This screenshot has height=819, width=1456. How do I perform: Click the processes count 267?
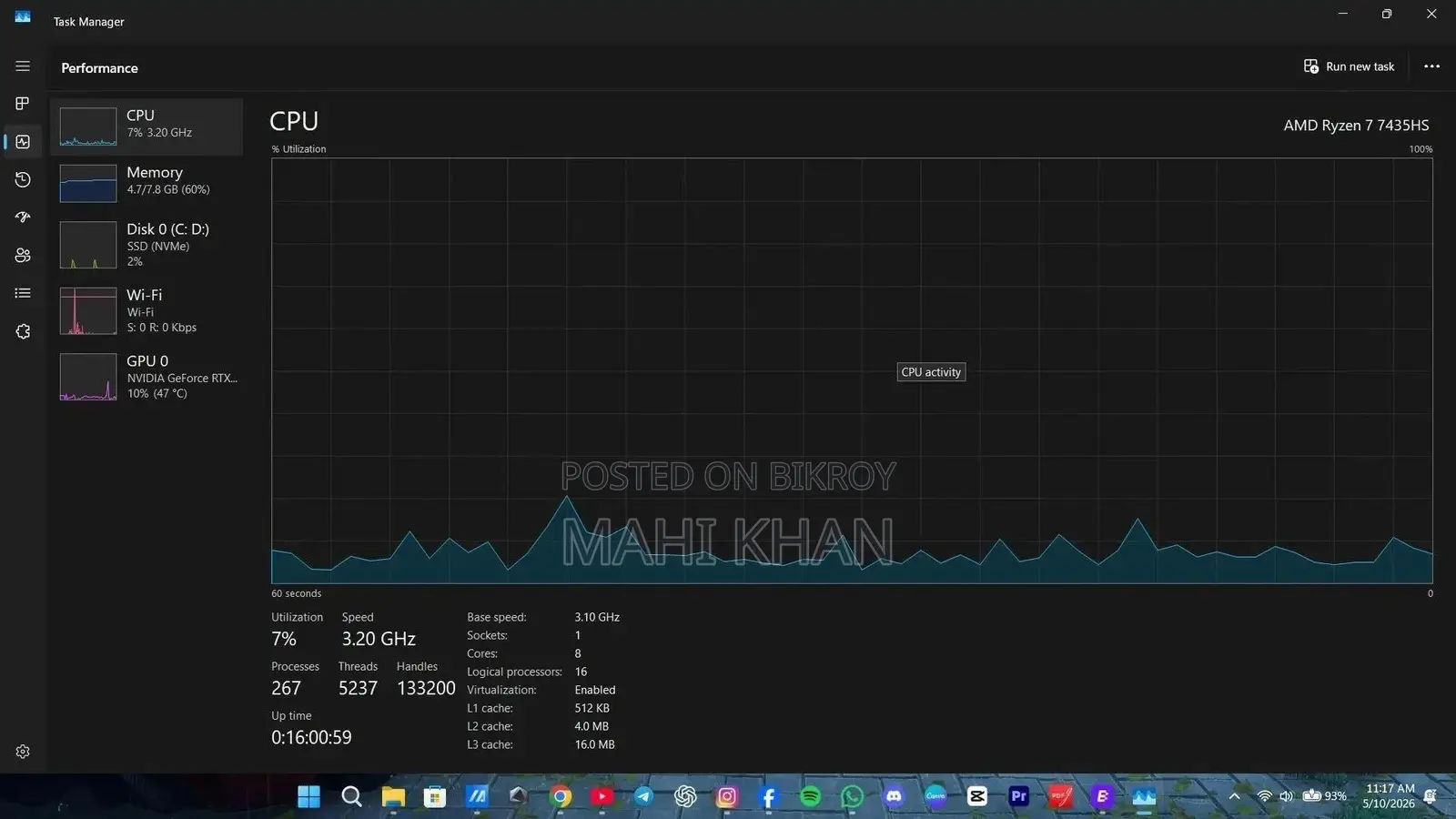coord(286,688)
